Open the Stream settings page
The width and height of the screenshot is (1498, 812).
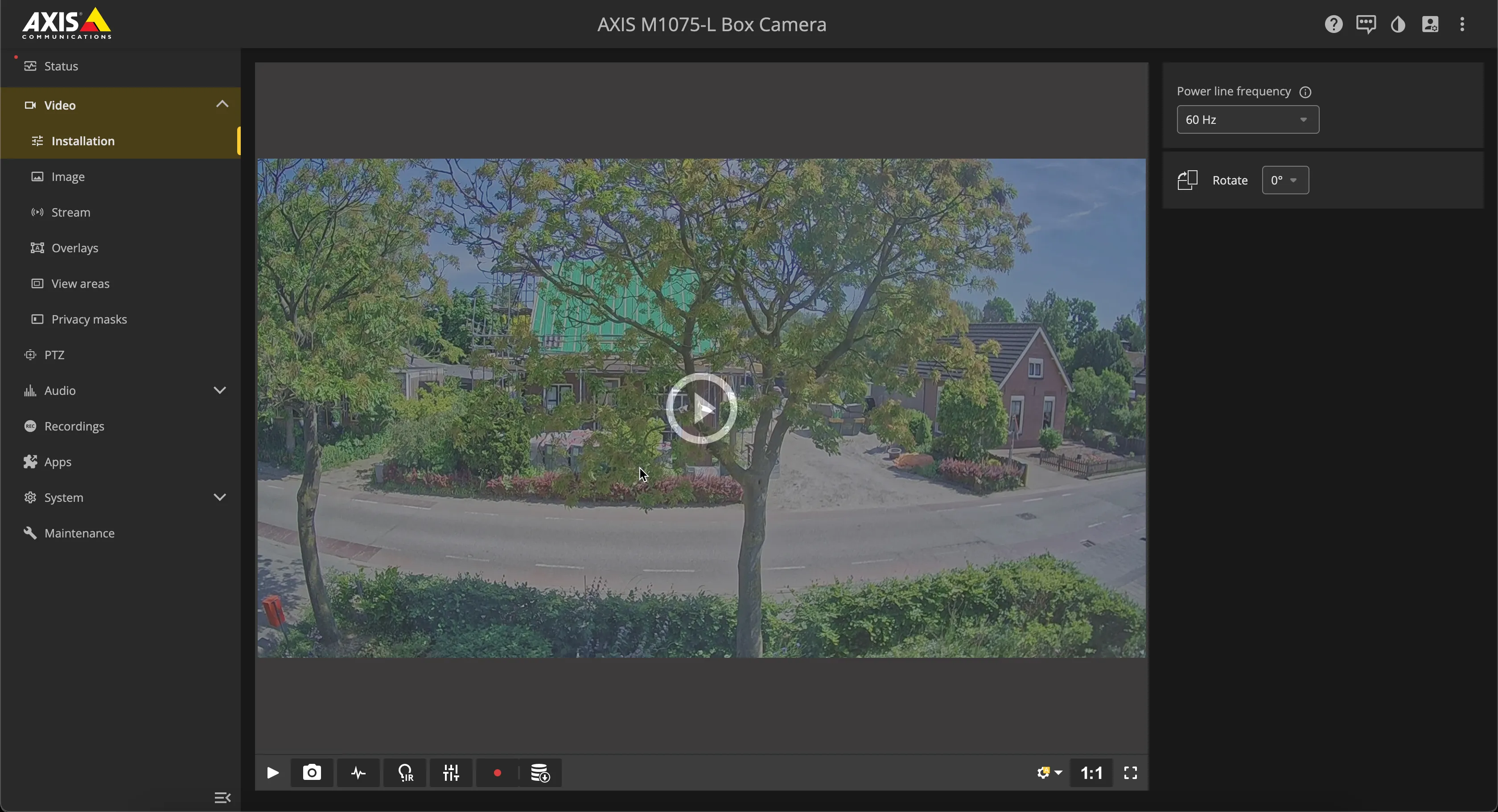[120, 212]
